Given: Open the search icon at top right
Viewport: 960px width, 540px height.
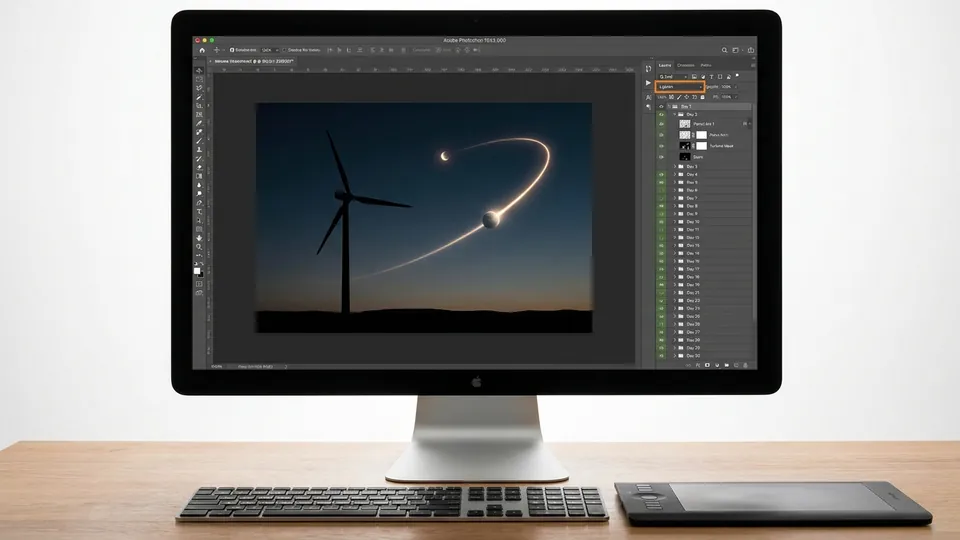Looking at the screenshot, I should (724, 50).
